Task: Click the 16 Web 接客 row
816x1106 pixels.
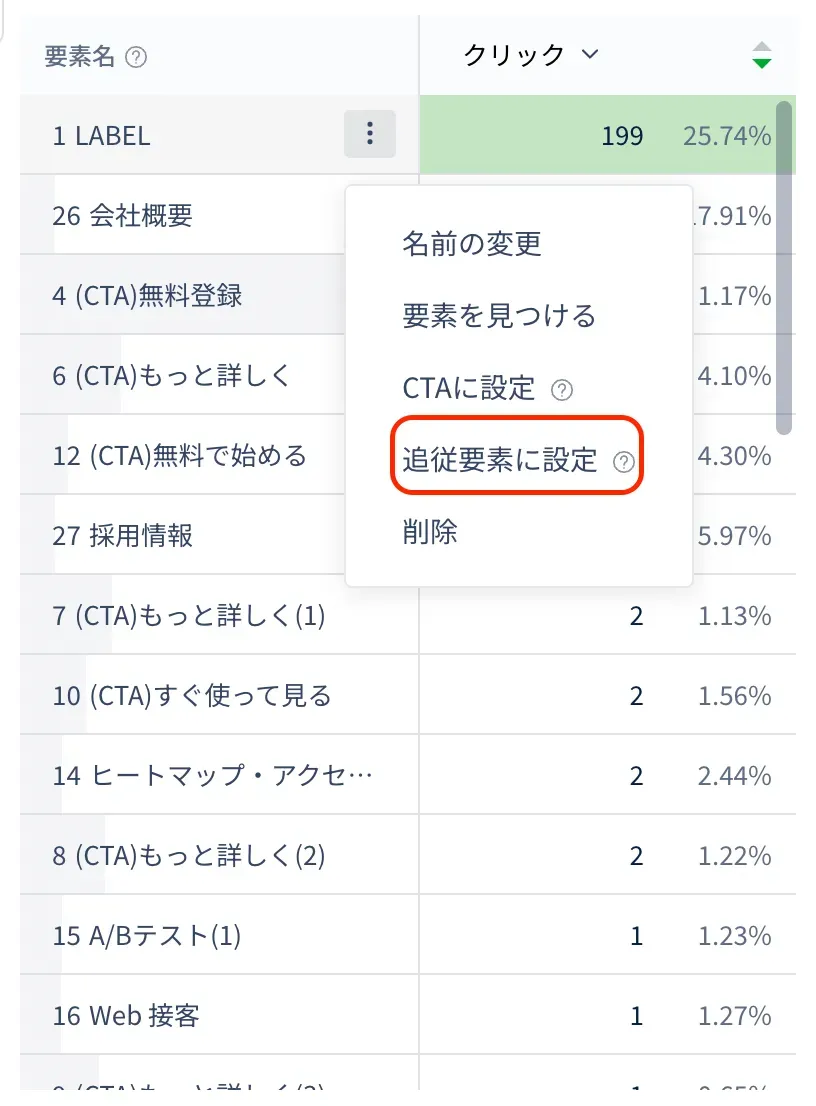Action: 126,1016
